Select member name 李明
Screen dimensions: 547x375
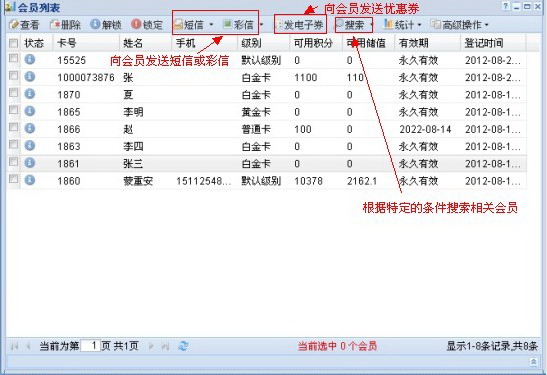(133, 112)
